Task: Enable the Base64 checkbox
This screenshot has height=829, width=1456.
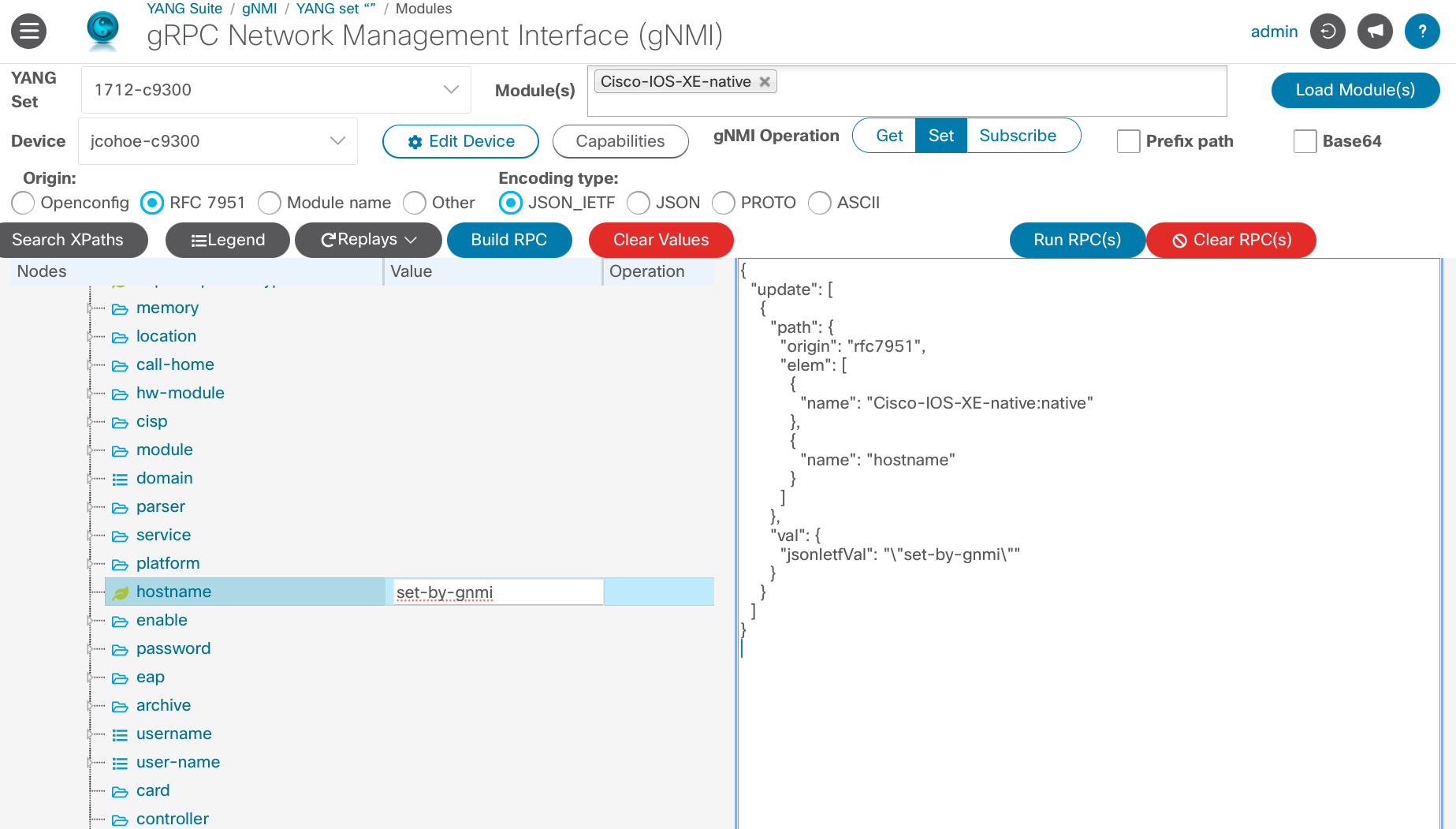Action: 1305,141
